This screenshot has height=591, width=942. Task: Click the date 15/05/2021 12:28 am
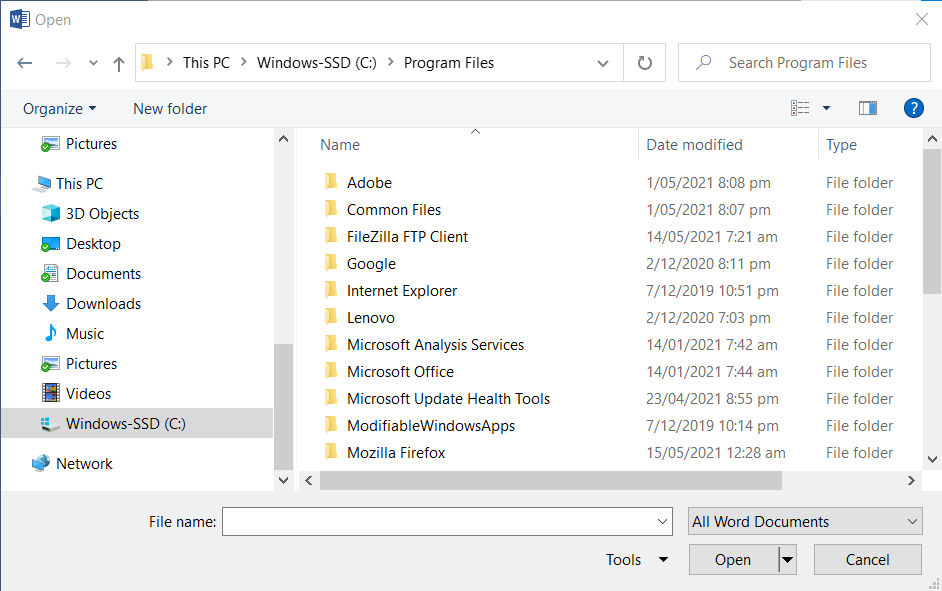[x=716, y=453]
